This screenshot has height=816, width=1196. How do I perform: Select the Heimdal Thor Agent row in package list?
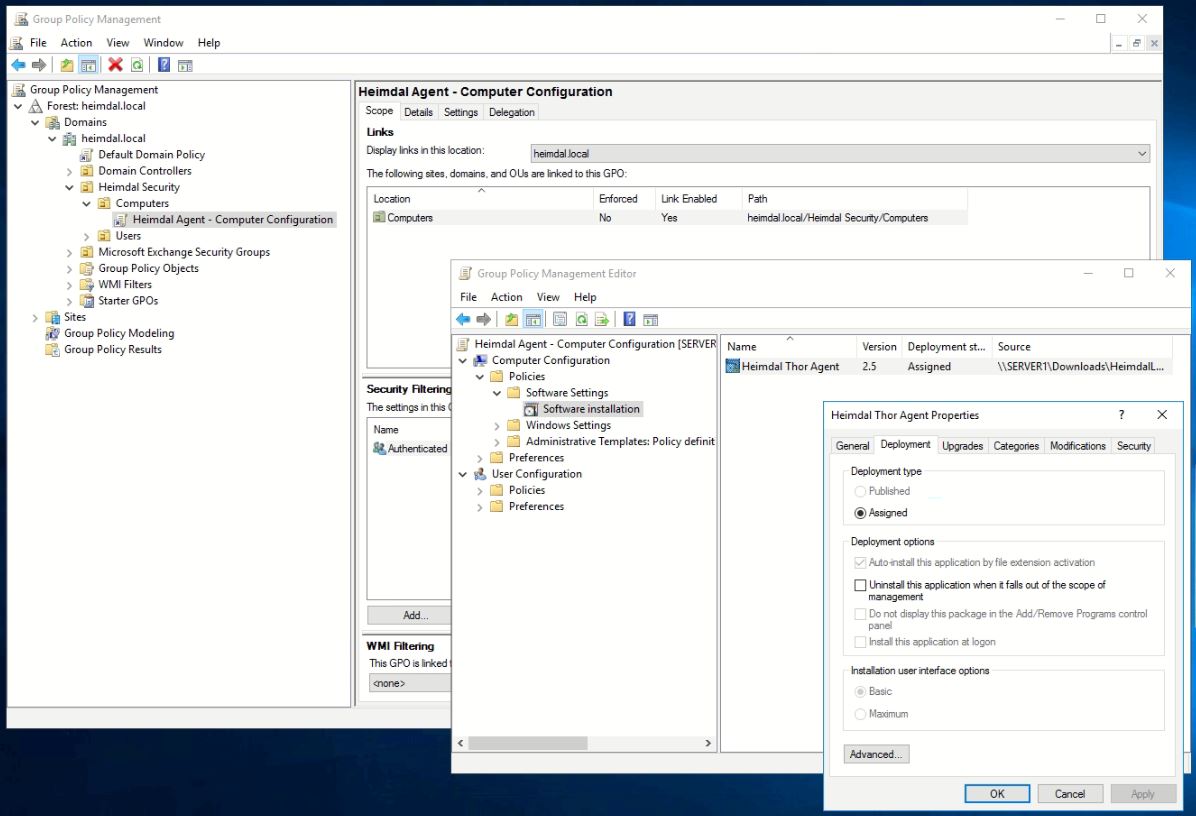pyautogui.click(x=946, y=367)
